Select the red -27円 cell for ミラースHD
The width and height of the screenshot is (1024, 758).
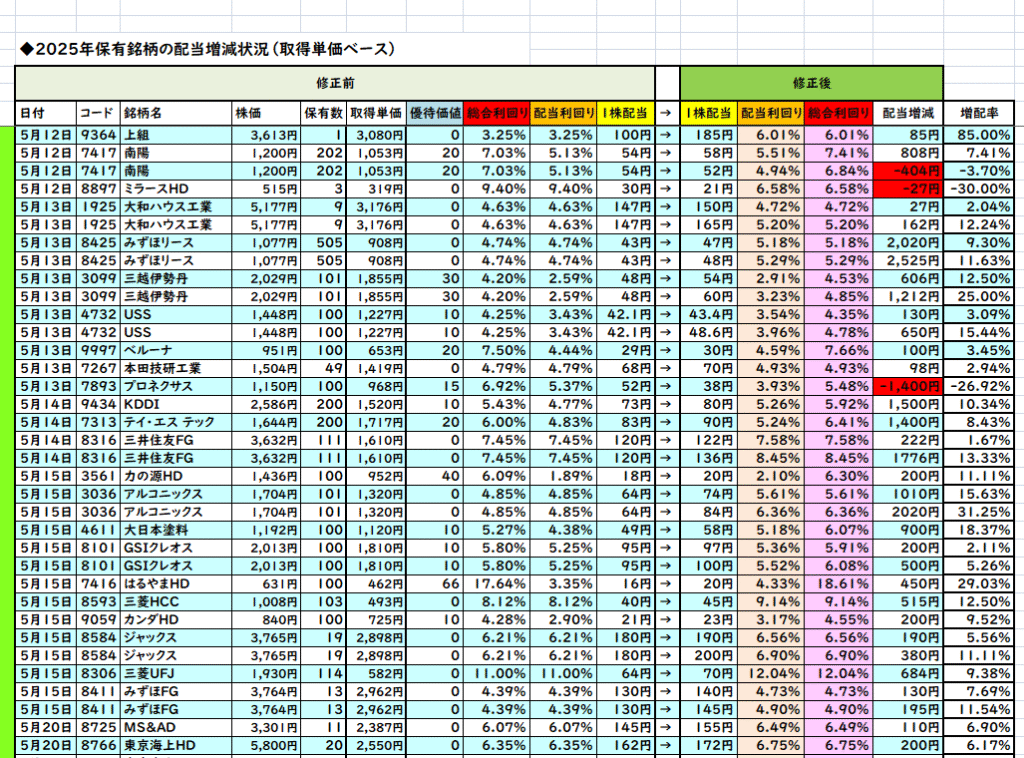pyautogui.click(x=908, y=189)
